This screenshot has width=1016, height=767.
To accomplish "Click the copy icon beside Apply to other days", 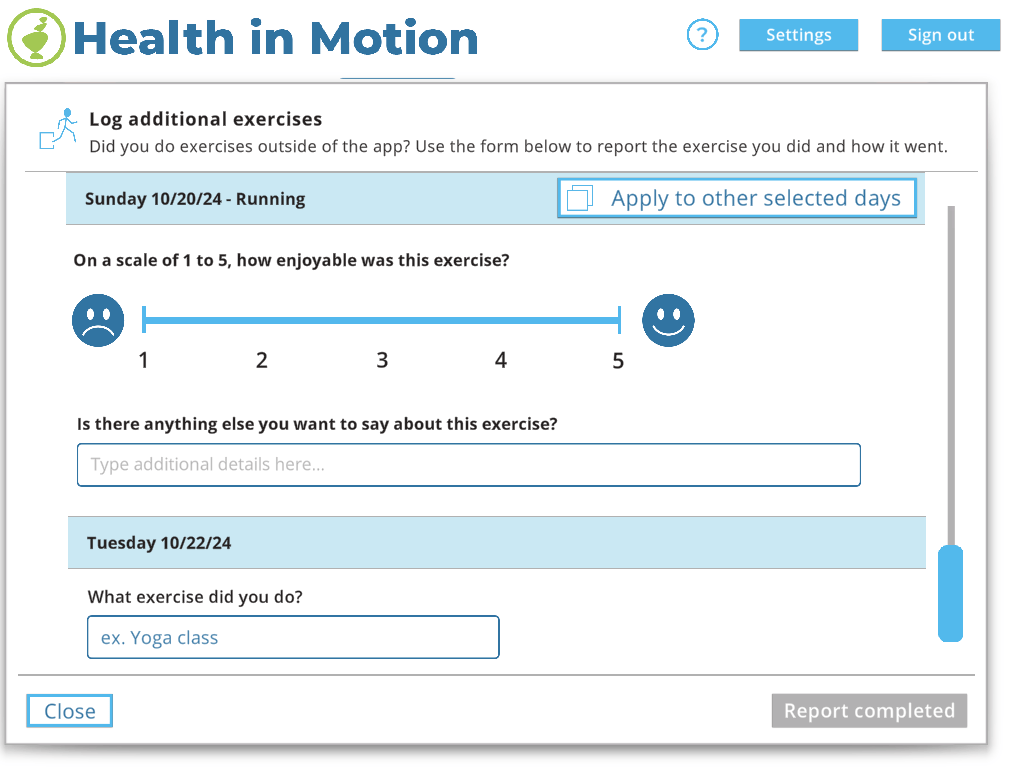I will [x=580, y=198].
